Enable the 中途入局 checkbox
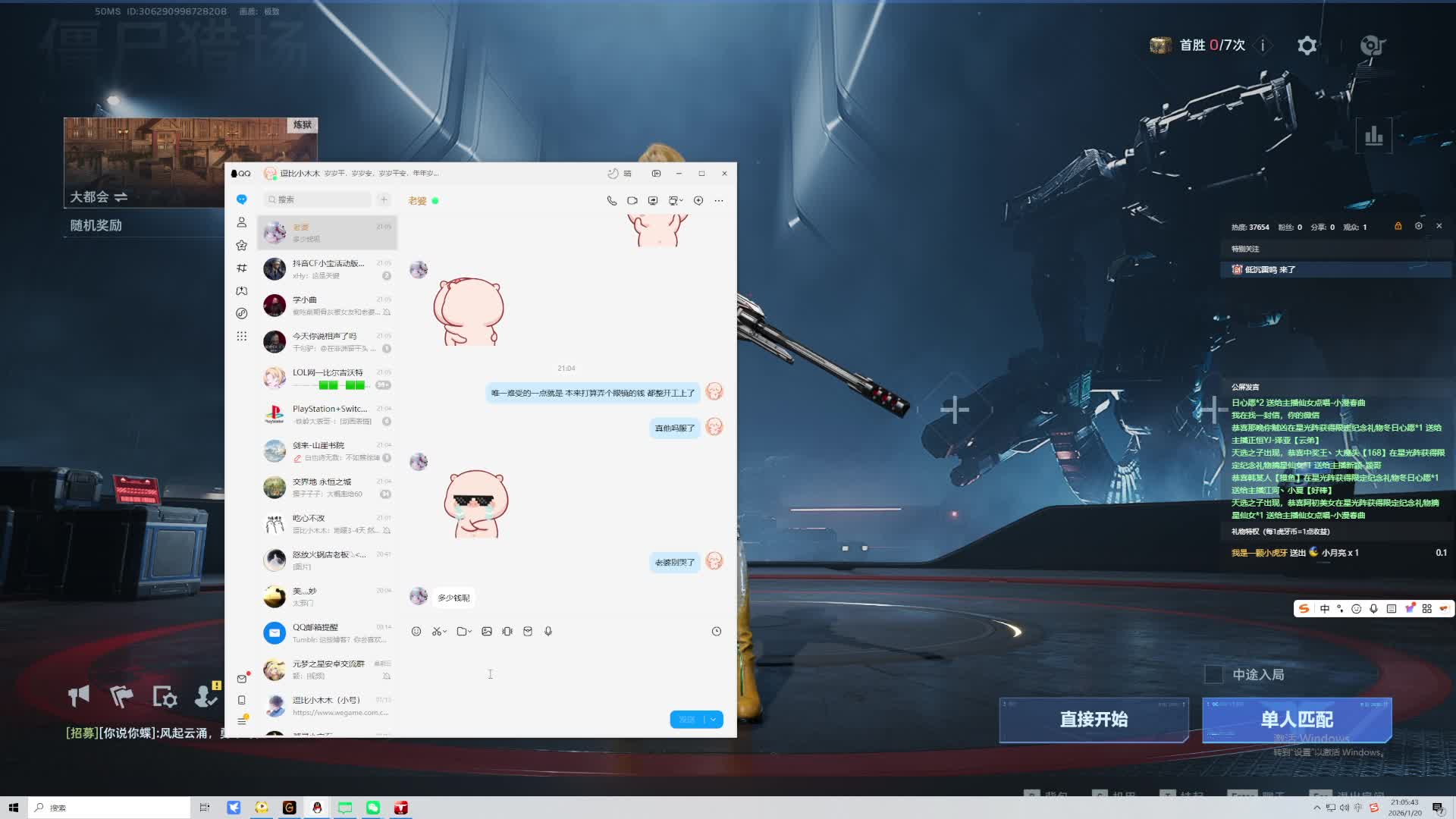Screen dimensions: 1456x819 tap(1214, 674)
